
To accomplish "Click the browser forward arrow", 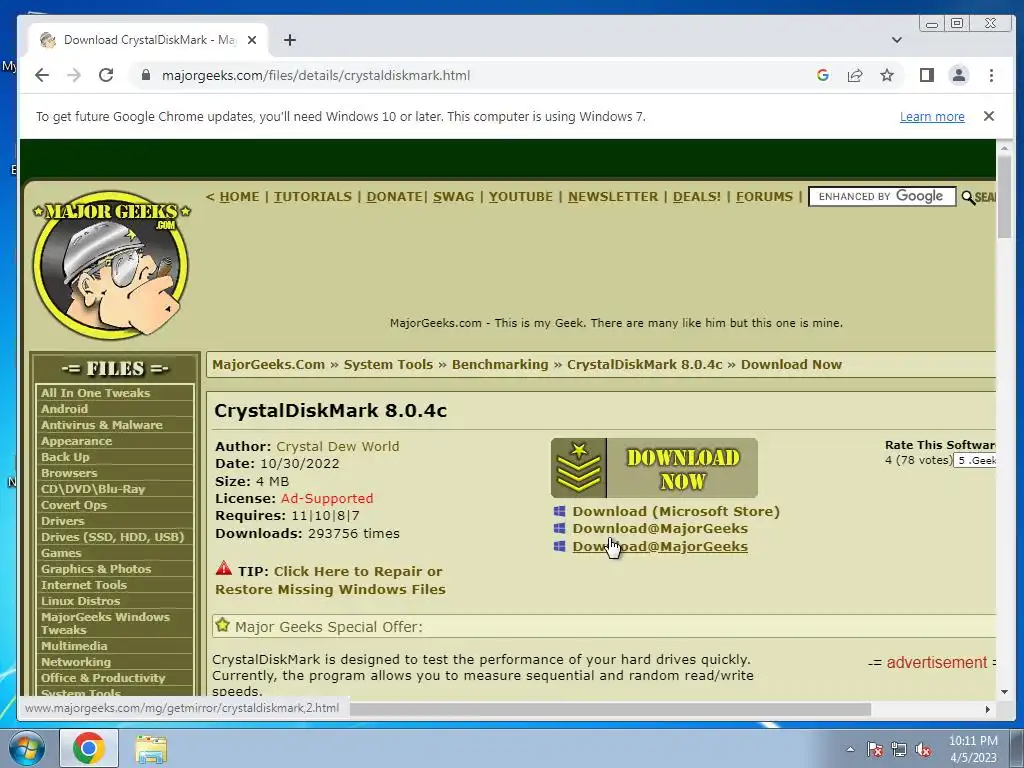I will [x=74, y=75].
